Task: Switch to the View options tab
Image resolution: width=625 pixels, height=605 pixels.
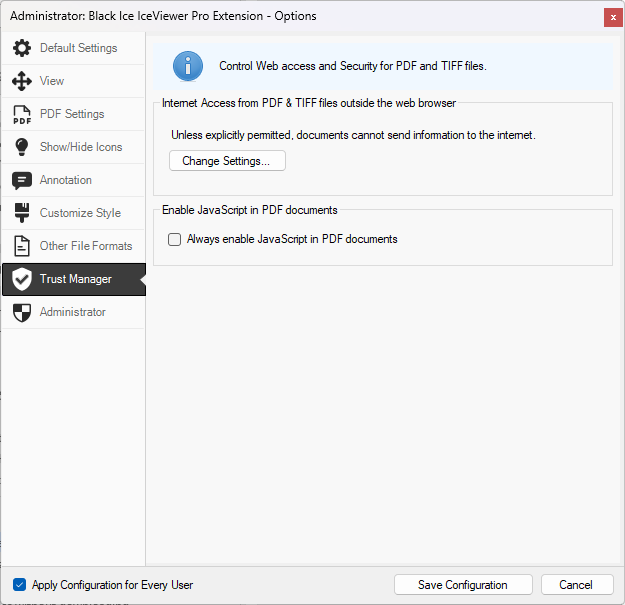Action: point(73,81)
